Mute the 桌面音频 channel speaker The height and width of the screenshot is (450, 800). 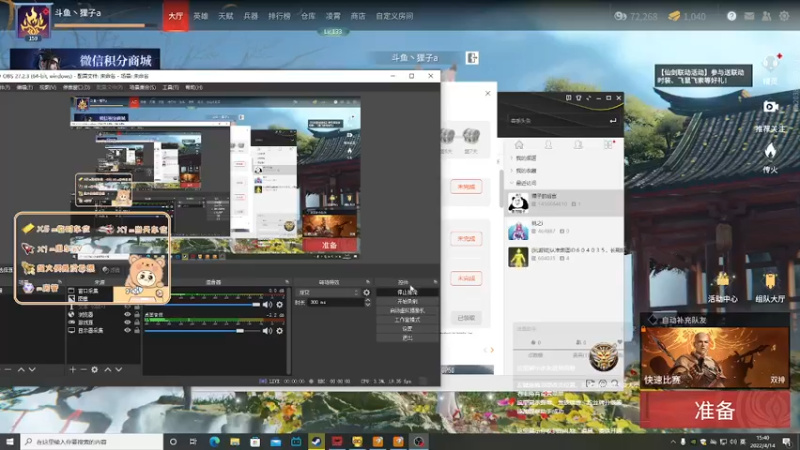point(267,331)
